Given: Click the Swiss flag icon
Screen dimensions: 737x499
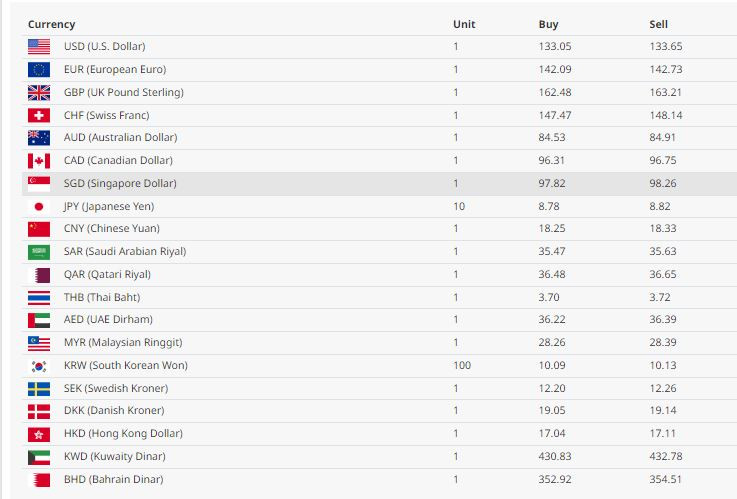Looking at the screenshot, I should click(39, 115).
